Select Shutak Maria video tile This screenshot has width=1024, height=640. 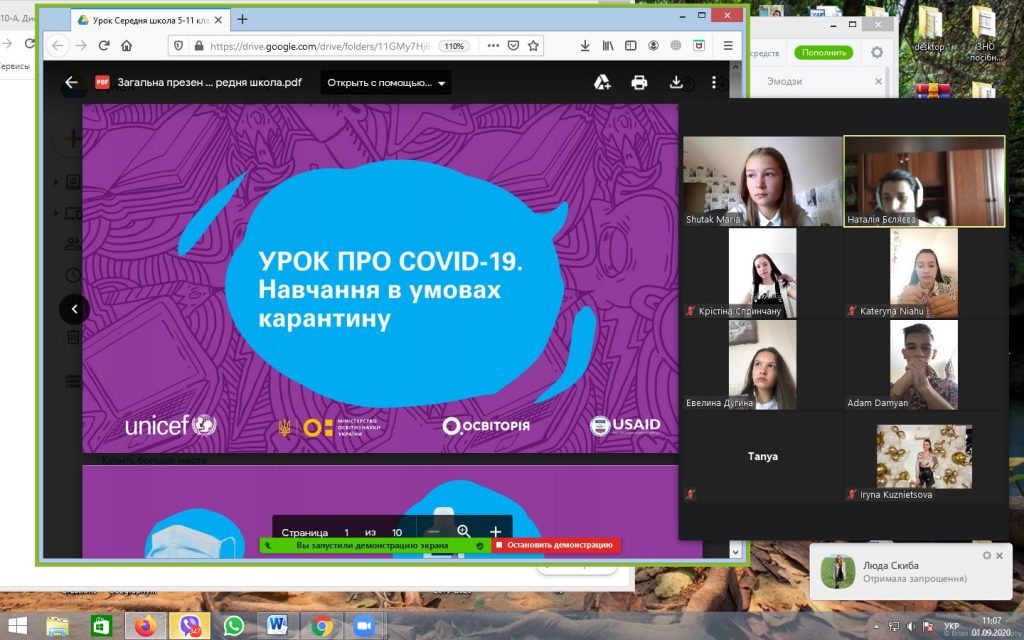point(763,182)
